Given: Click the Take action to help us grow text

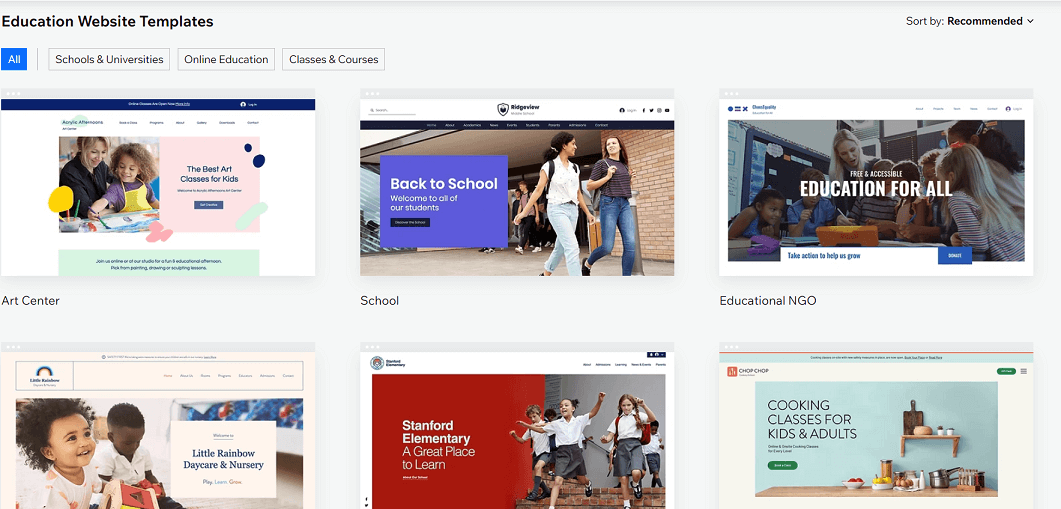Looking at the screenshot, I should [x=824, y=256].
